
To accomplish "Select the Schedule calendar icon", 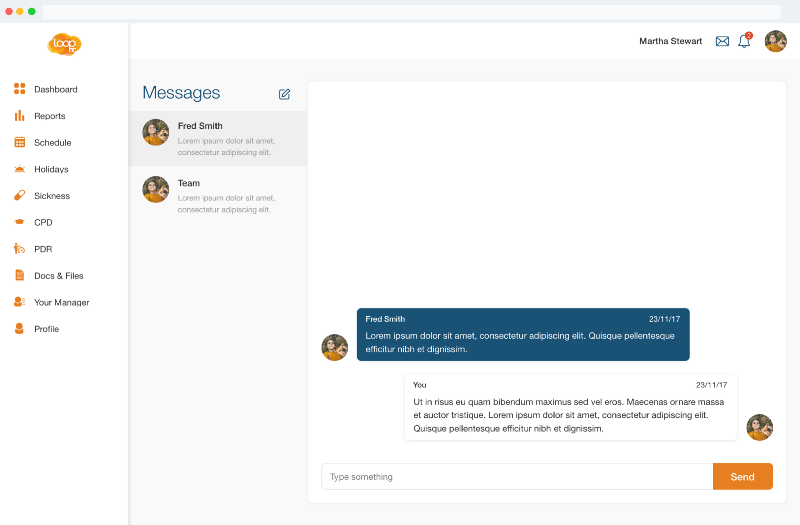I will (x=19, y=142).
